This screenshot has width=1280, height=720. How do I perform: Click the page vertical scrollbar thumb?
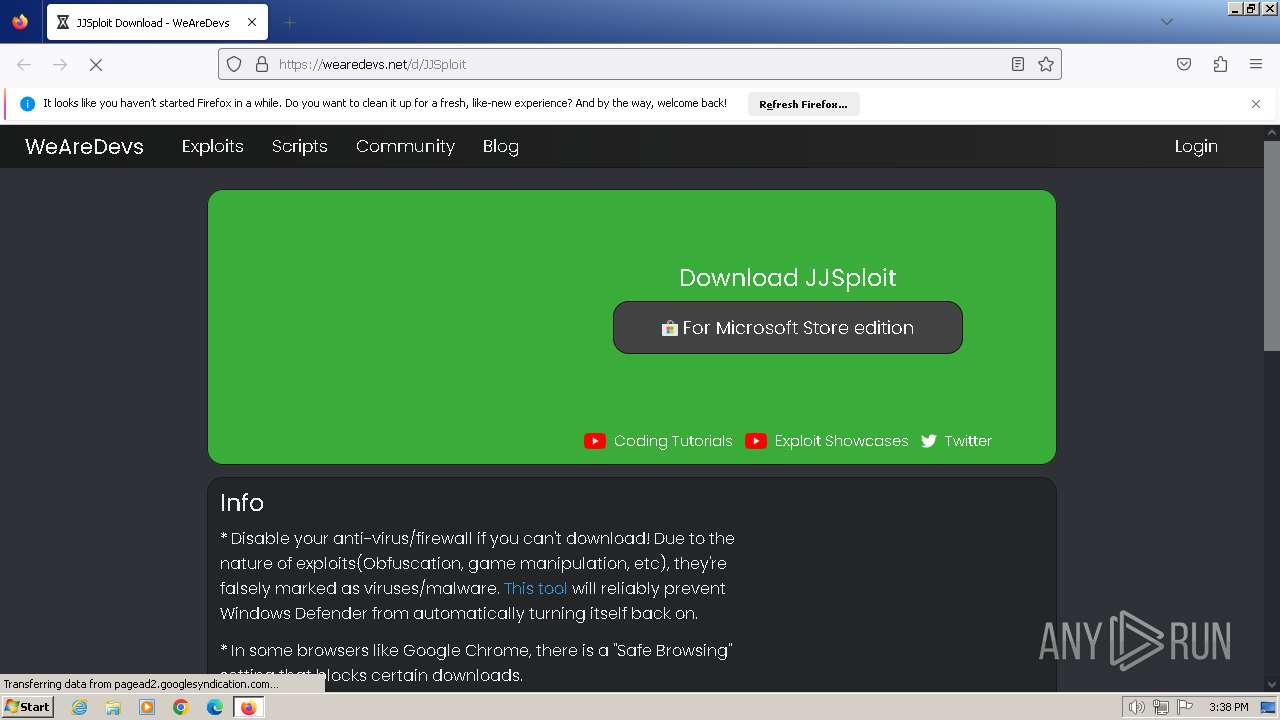click(1272, 245)
